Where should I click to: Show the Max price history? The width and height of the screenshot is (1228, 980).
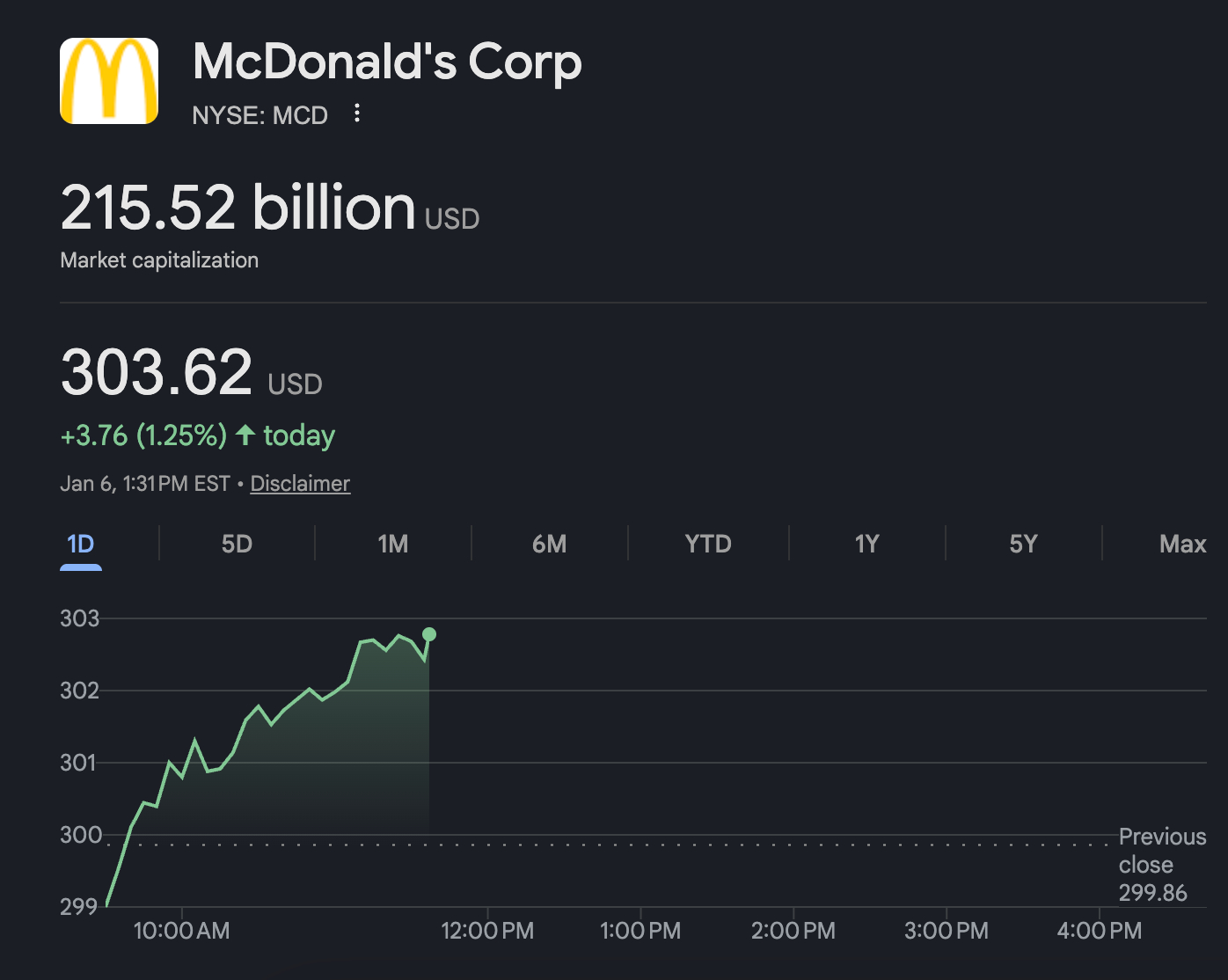point(1182,544)
